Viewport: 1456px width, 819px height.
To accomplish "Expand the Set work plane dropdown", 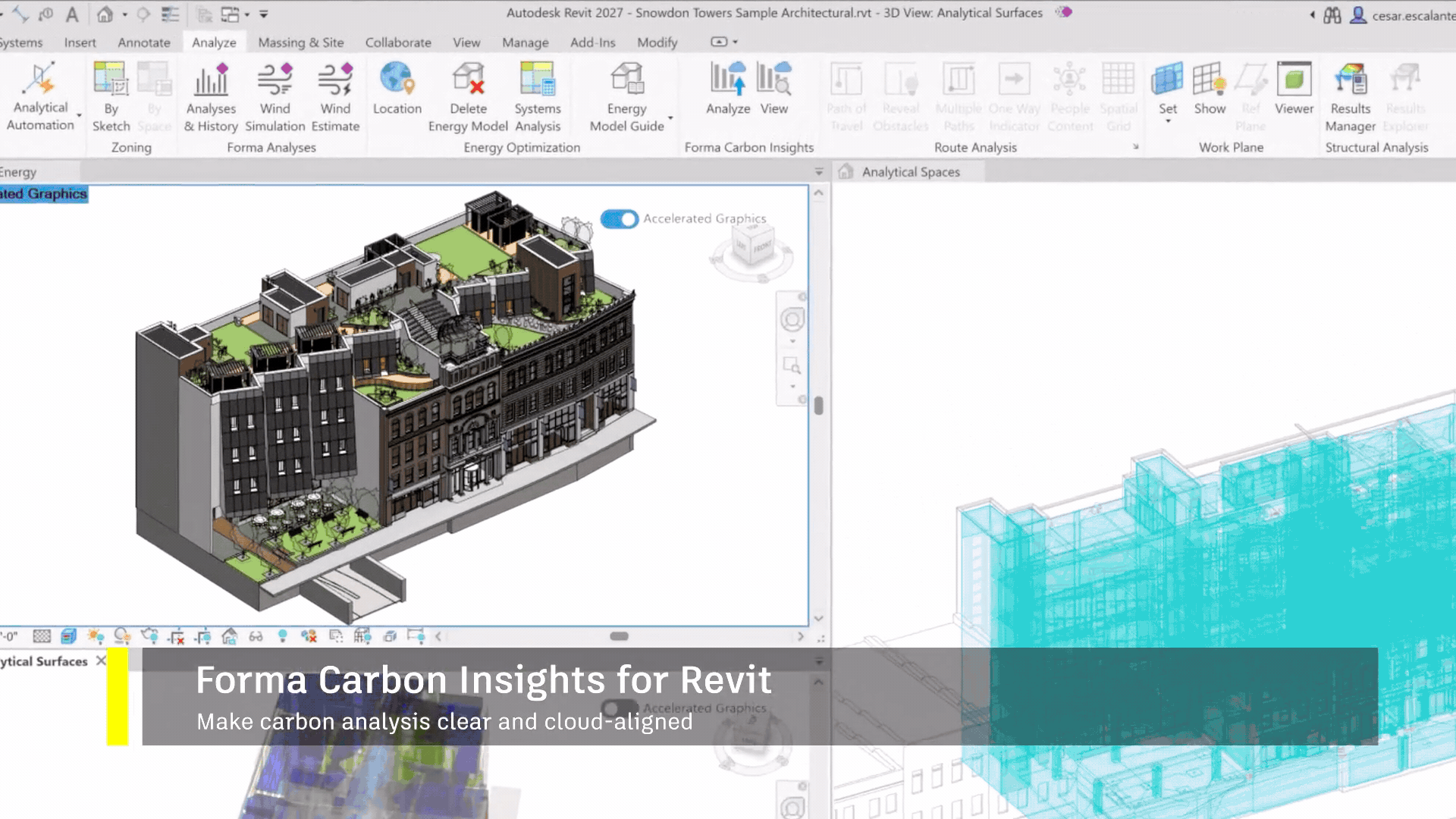I will 1168,121.
